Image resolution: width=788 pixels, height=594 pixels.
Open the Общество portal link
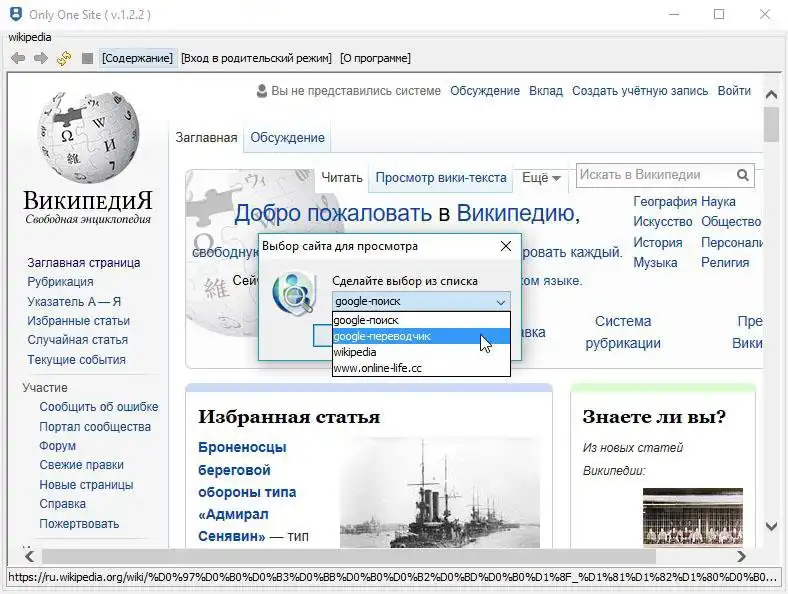tap(731, 222)
